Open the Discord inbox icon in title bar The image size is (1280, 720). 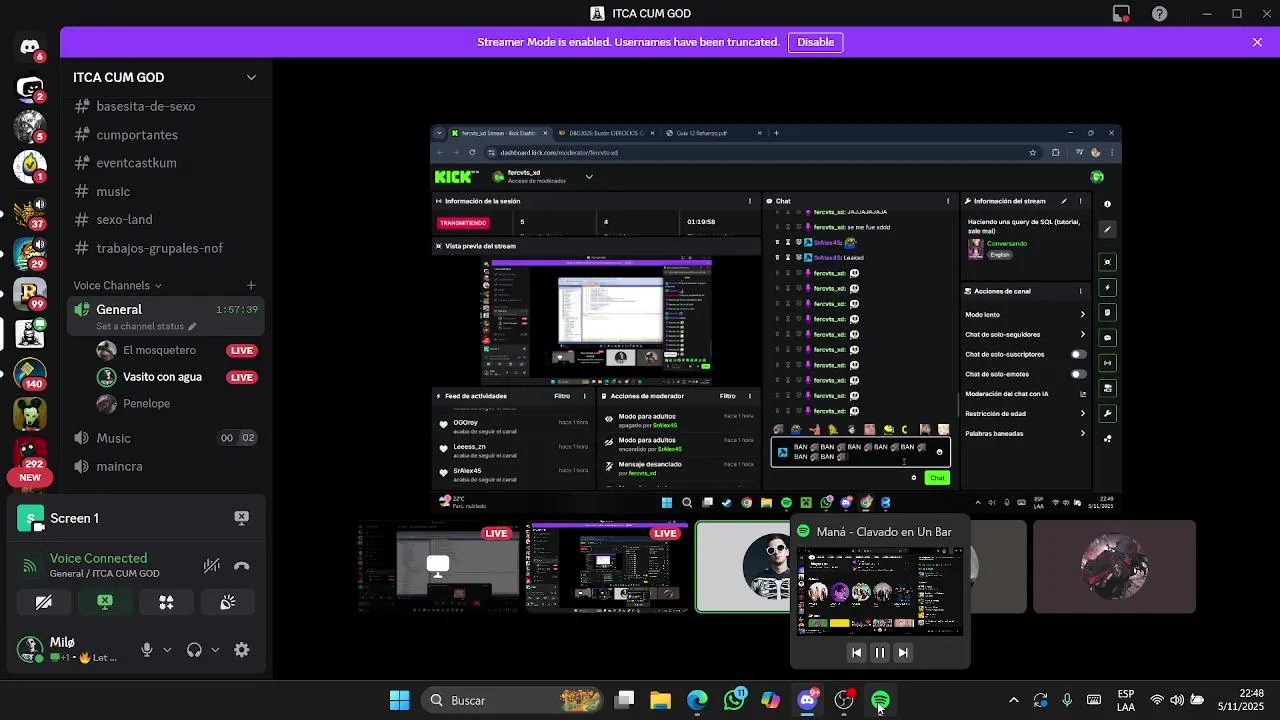click(1121, 14)
